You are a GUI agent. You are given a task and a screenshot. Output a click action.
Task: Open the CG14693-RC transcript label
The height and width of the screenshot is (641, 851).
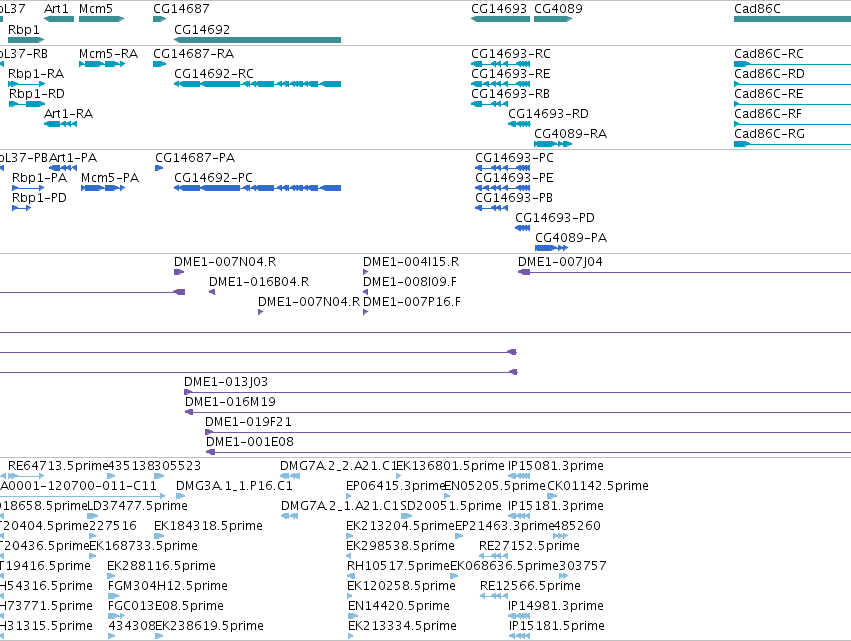(511, 54)
